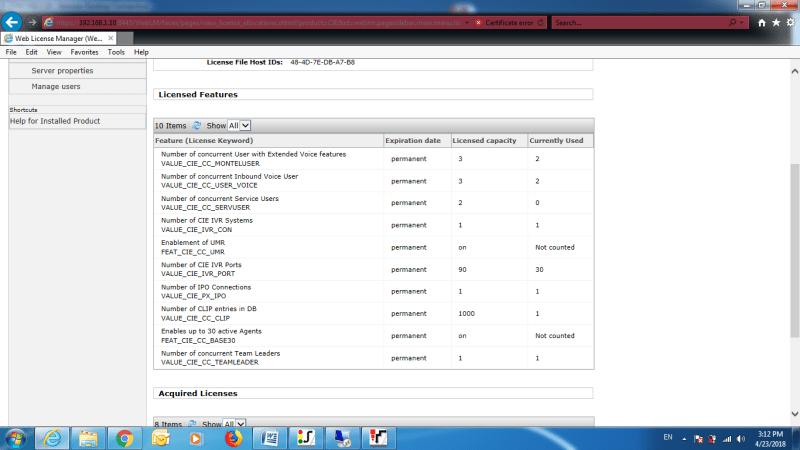Click the browser Forward arrow button
This screenshot has height=450, width=800.
click(x=32, y=22)
